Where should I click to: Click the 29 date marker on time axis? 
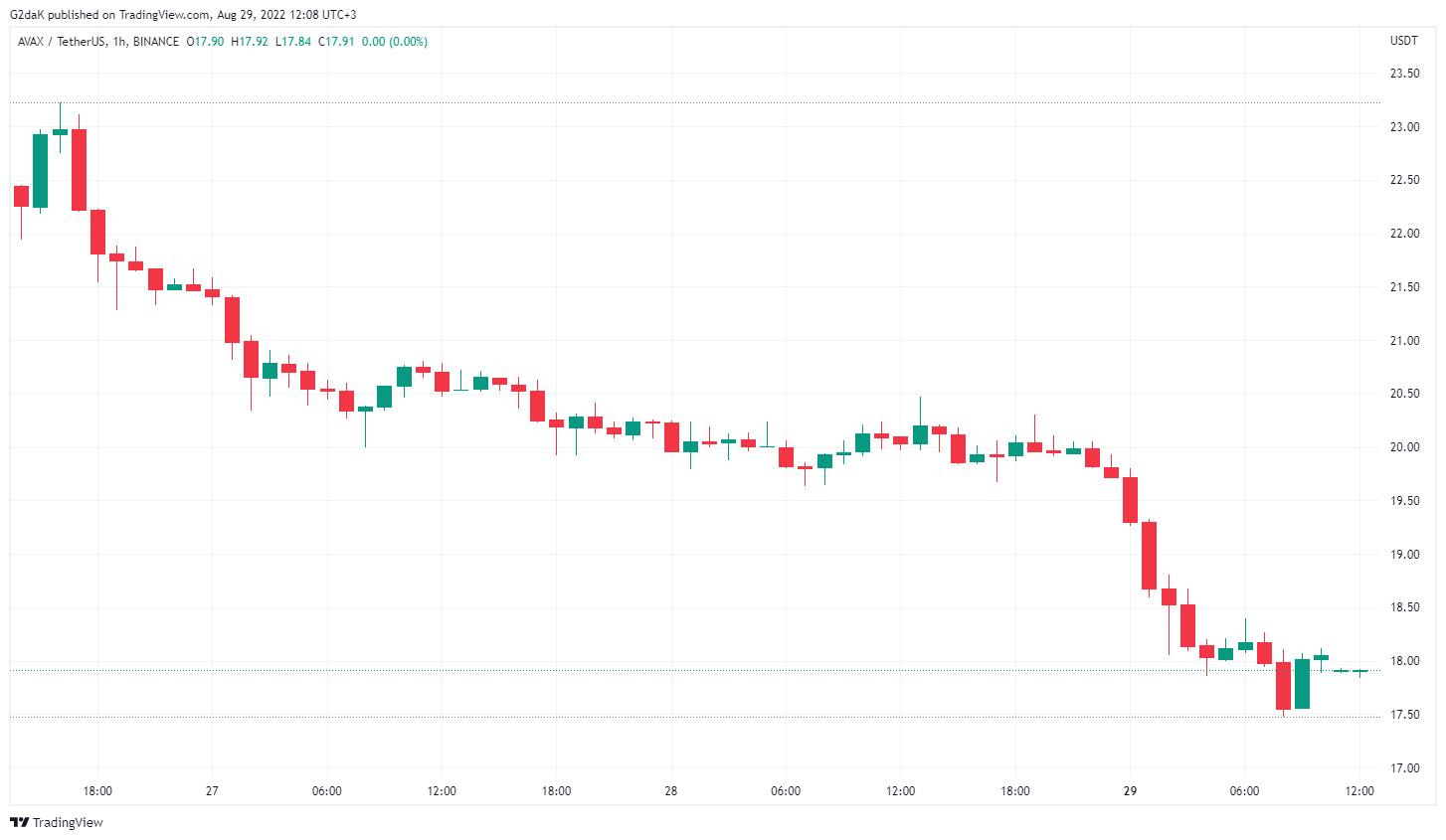pyautogui.click(x=1130, y=791)
